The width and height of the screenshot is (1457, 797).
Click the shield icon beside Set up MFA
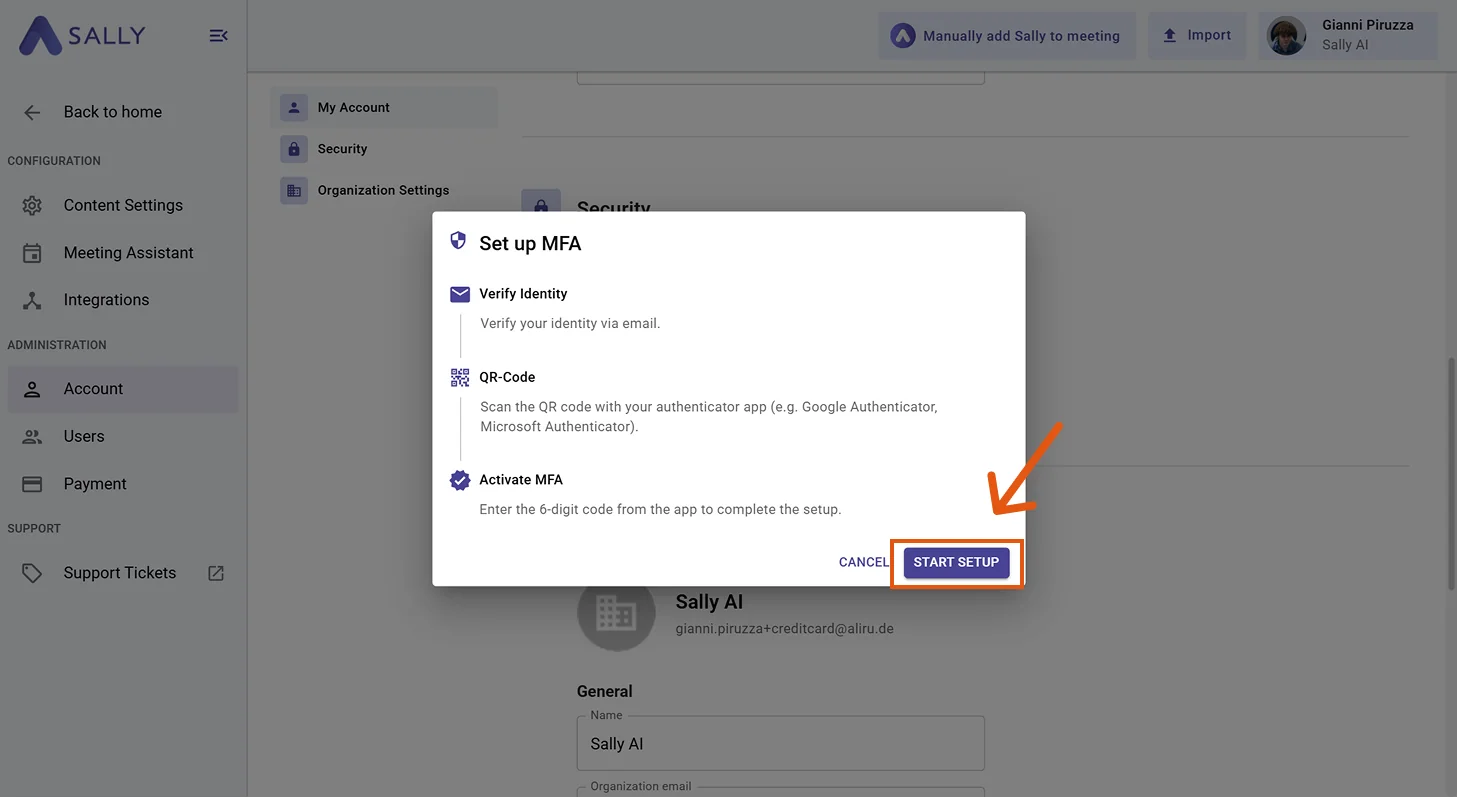(458, 241)
